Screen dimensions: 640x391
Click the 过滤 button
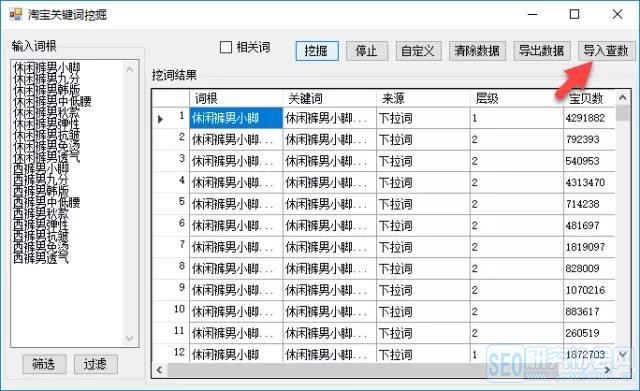coord(96,364)
